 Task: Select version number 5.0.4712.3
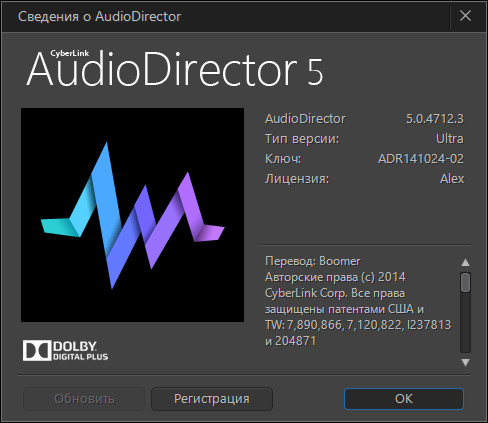(x=435, y=119)
